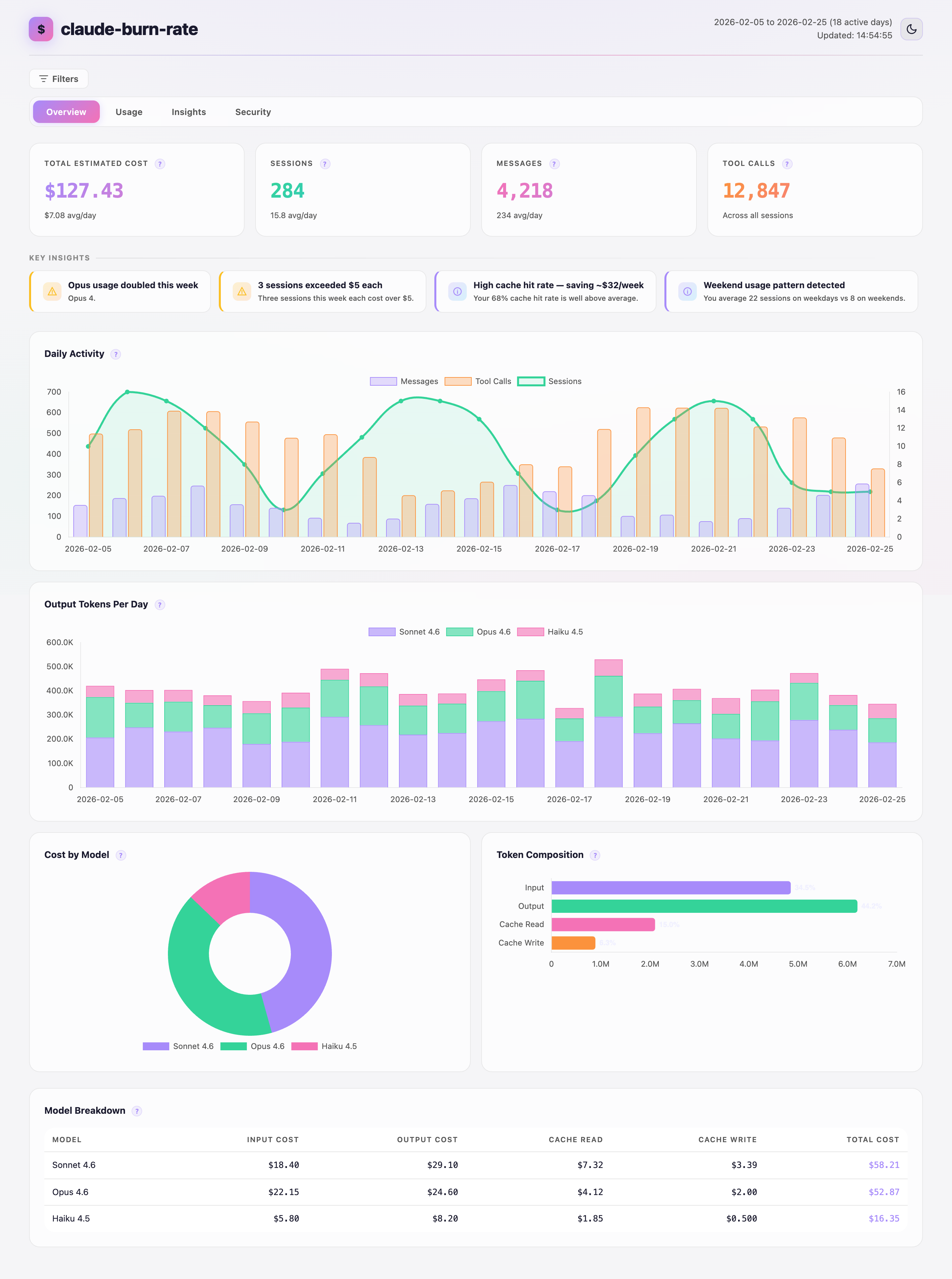Toggle dark mode with the moon icon
952x1279 pixels.
tap(911, 29)
